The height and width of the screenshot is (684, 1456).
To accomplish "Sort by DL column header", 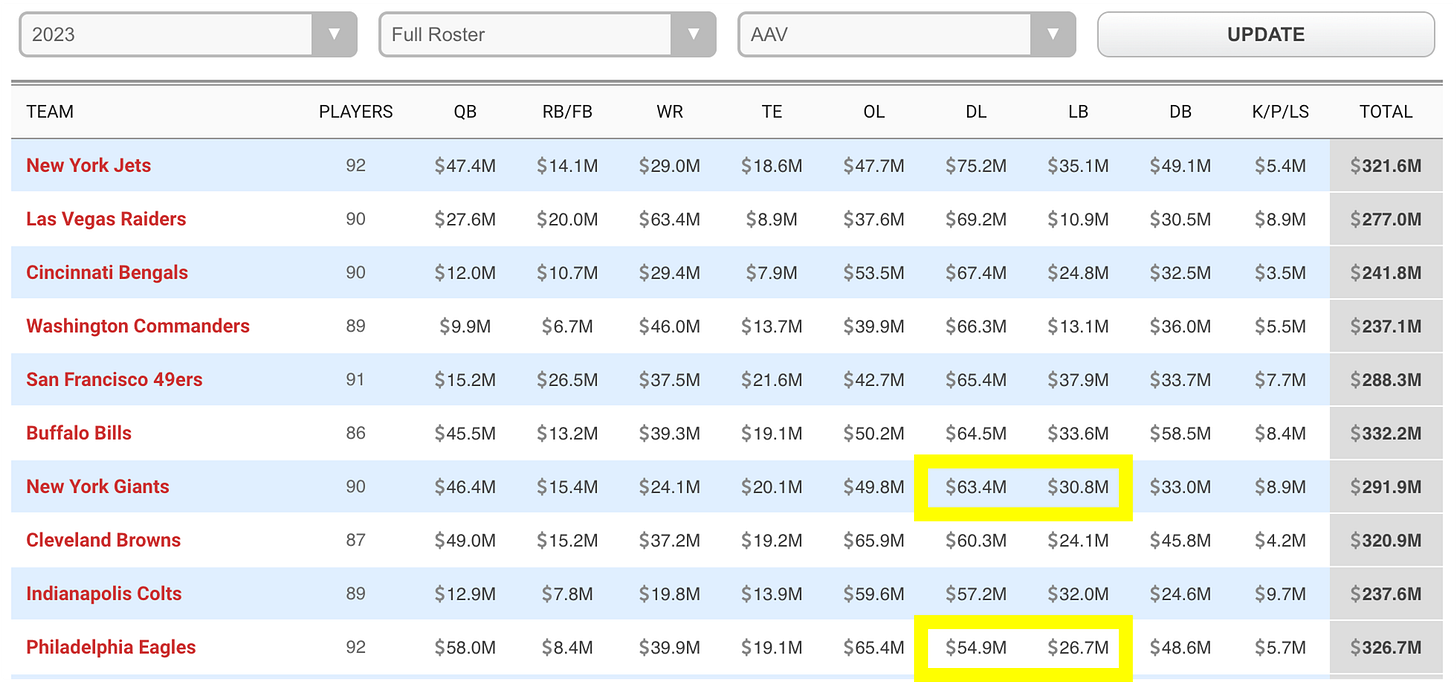I will (976, 112).
